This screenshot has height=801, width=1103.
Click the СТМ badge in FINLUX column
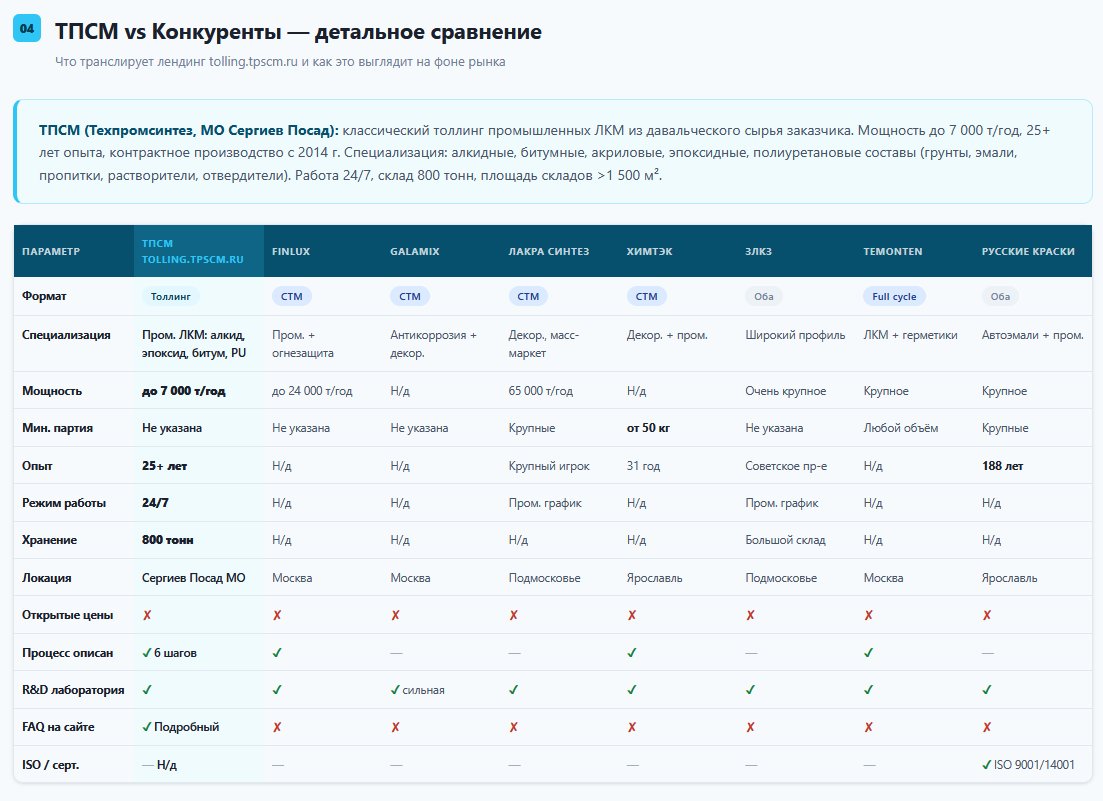[291, 296]
